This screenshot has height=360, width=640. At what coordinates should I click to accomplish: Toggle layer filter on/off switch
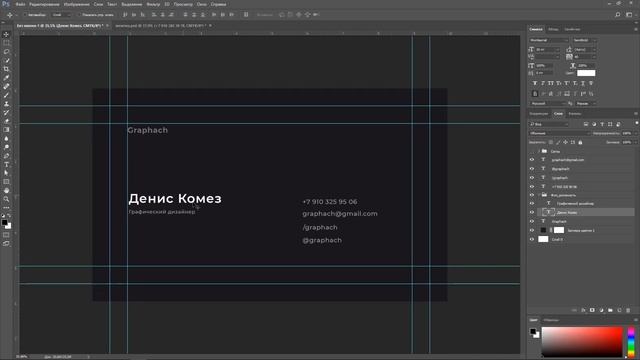(637, 124)
